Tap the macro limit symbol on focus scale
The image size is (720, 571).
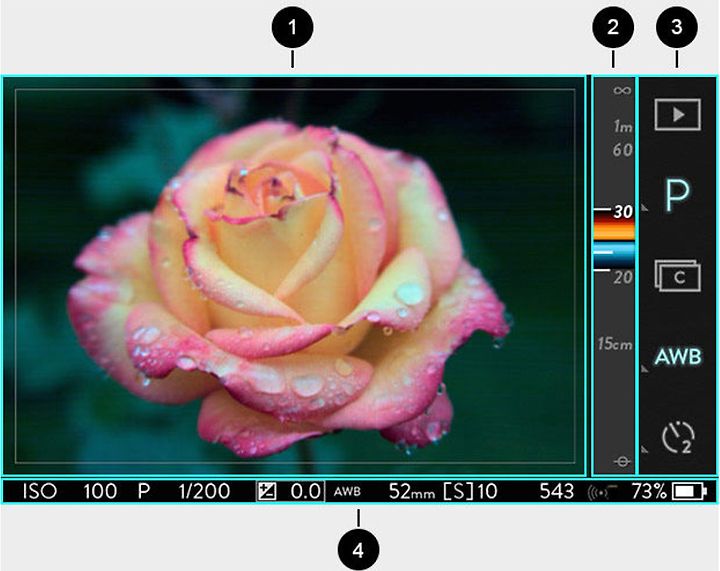pos(622,461)
